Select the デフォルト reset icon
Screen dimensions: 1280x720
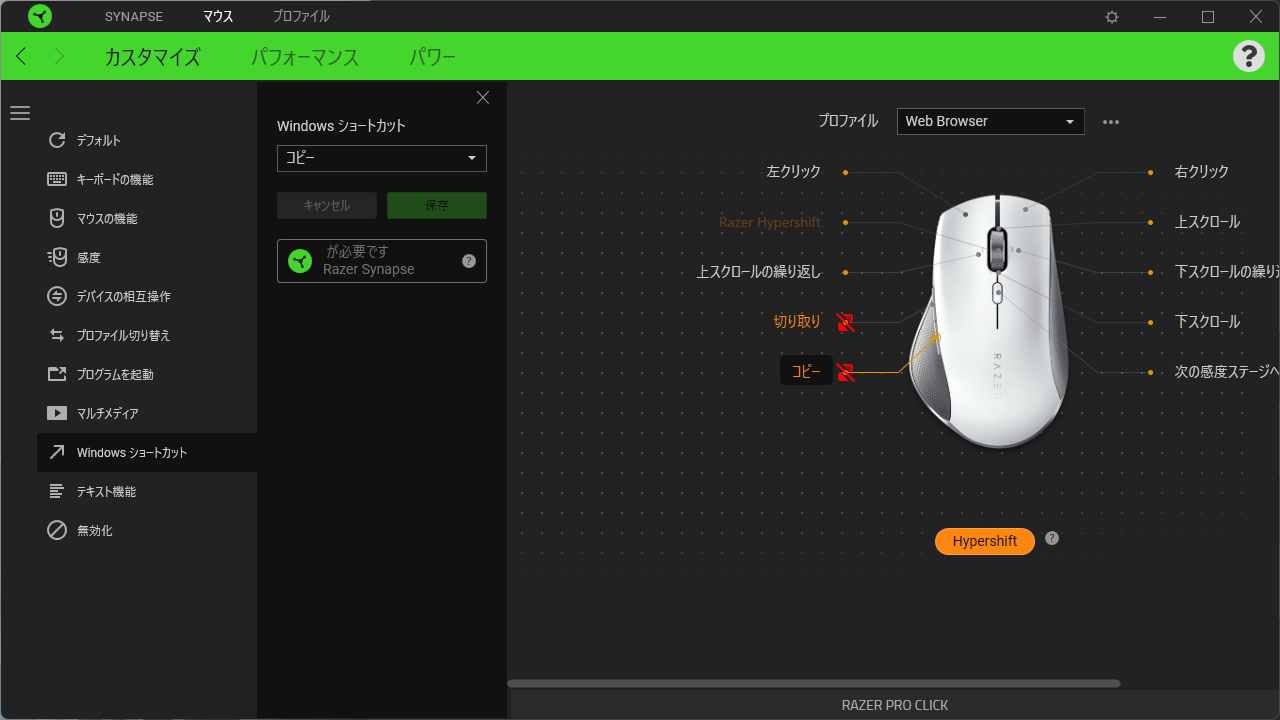(57, 140)
